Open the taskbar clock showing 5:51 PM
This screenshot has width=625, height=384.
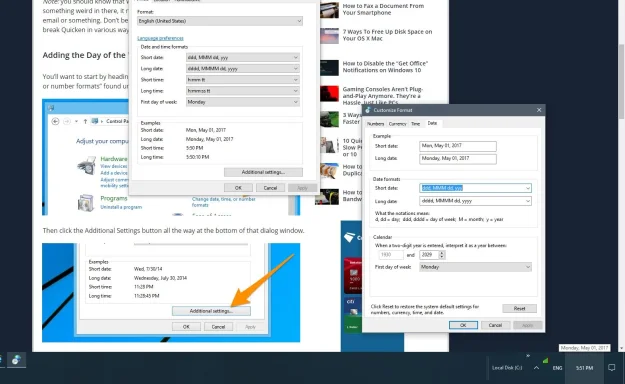(584, 368)
